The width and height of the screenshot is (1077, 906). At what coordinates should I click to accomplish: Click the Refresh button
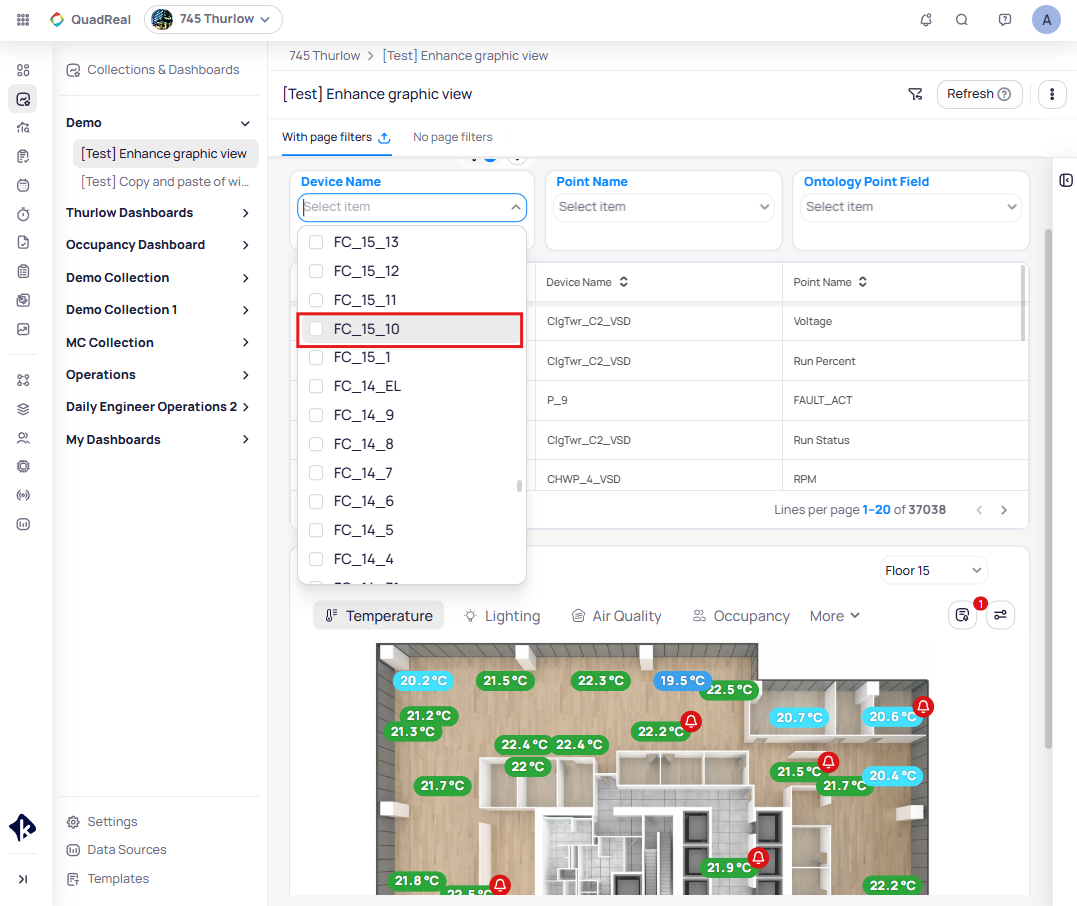click(x=978, y=94)
